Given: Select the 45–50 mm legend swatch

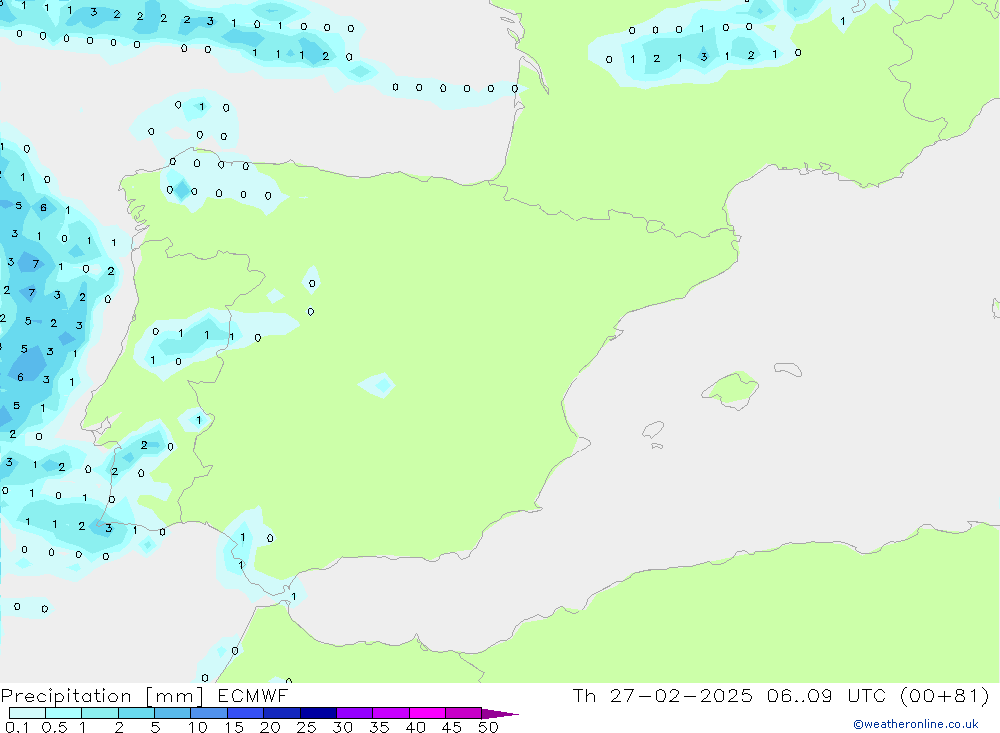Looking at the screenshot, I should point(463,713).
